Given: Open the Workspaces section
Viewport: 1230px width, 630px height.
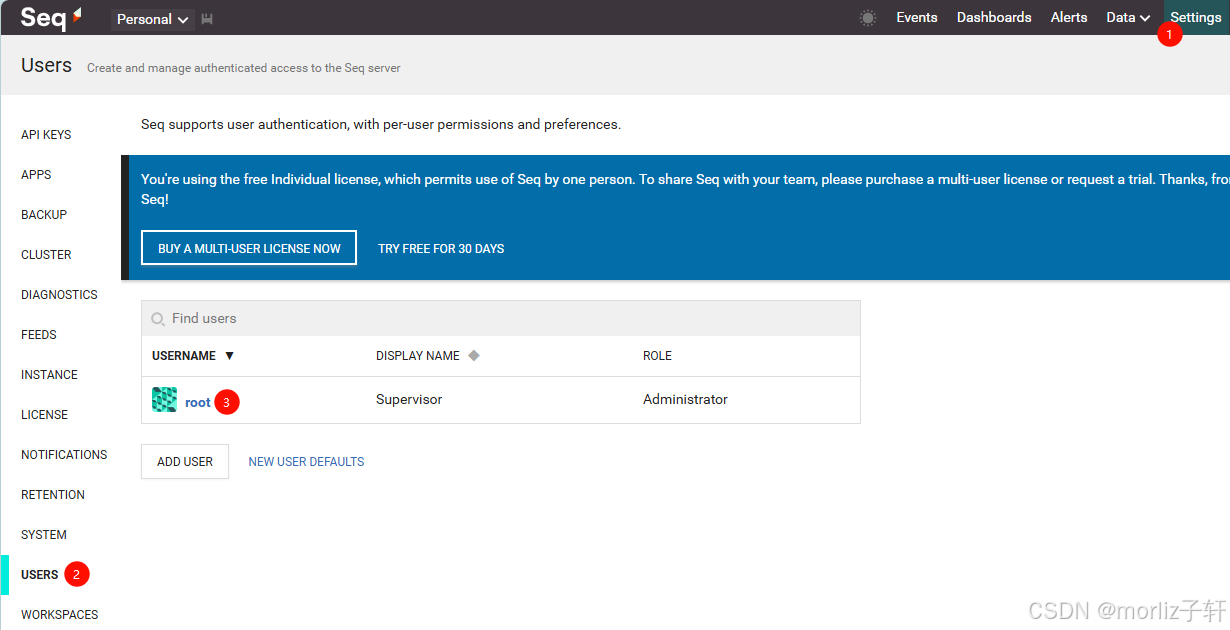Looking at the screenshot, I should pos(60,615).
